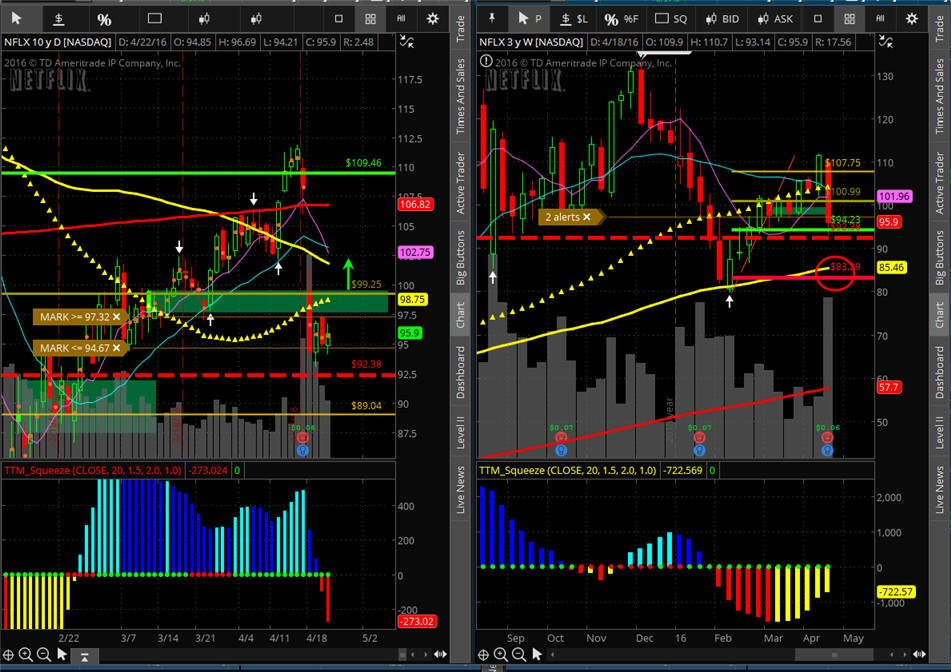
Task: Switch left chart to single cell layout
Action: (339, 19)
